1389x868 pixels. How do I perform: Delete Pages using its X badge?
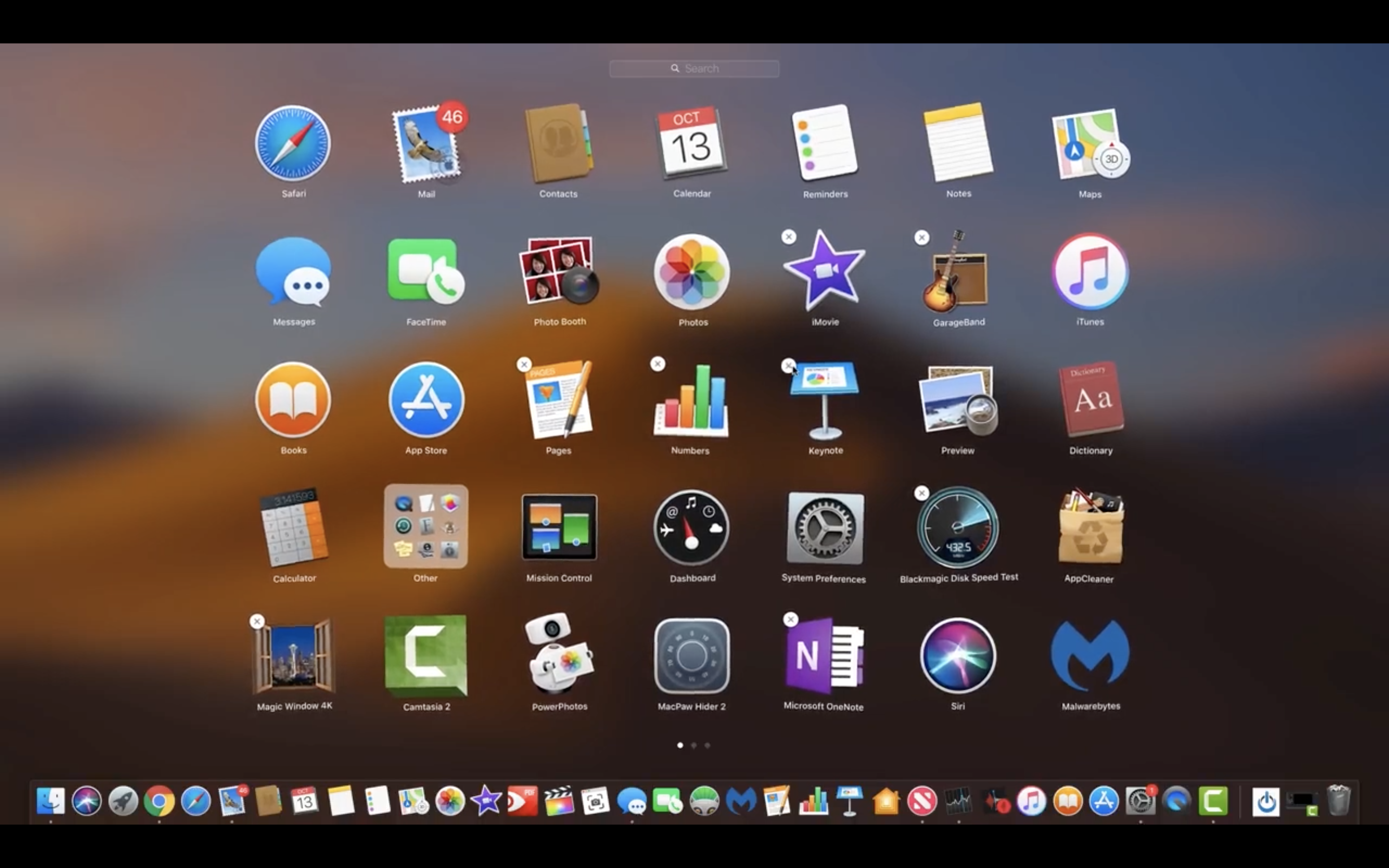point(524,365)
